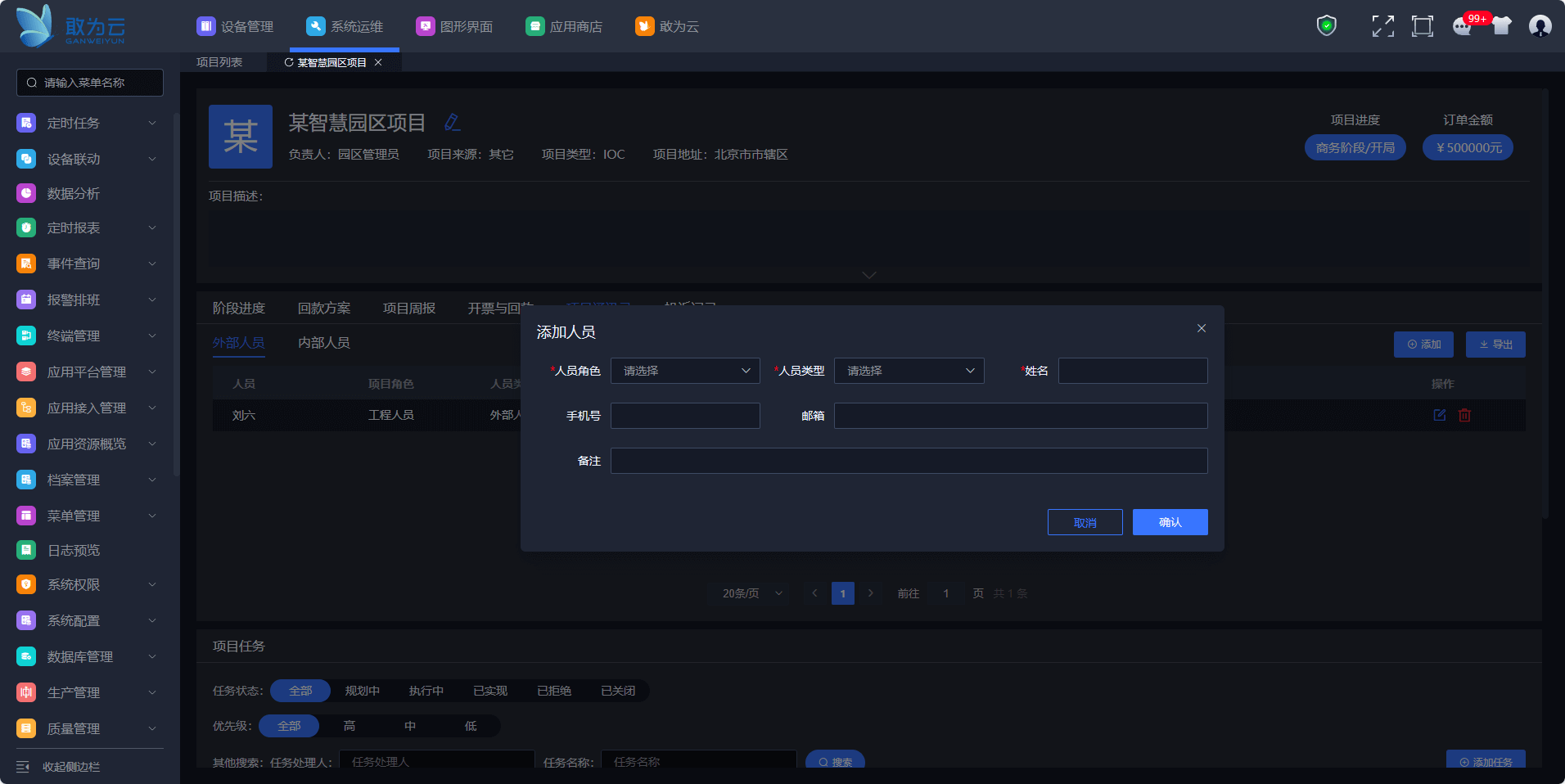Image resolution: width=1565 pixels, height=784 pixels.
Task: Close the 添加人员 dialog
Action: click(x=1201, y=328)
